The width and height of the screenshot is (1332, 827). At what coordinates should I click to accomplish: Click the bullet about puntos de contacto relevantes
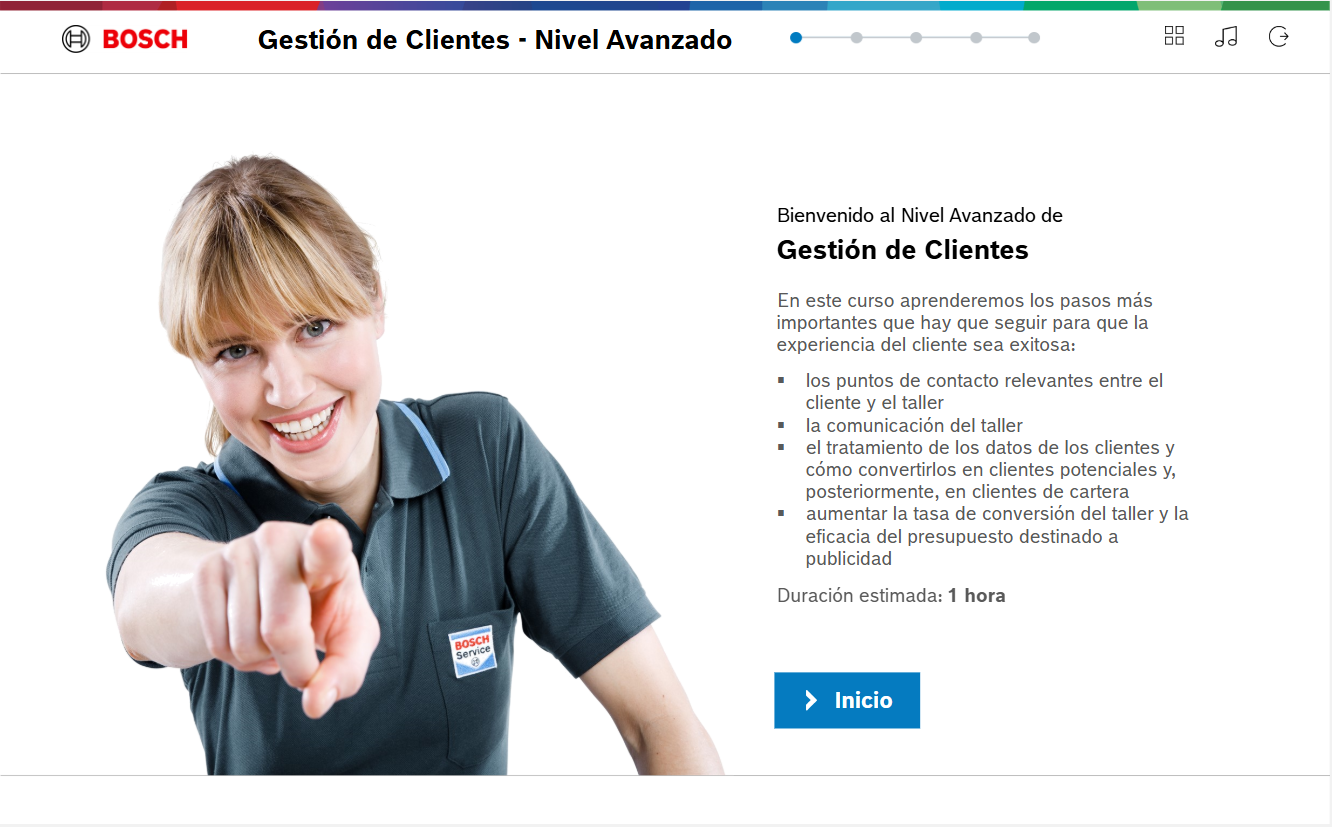(x=984, y=392)
